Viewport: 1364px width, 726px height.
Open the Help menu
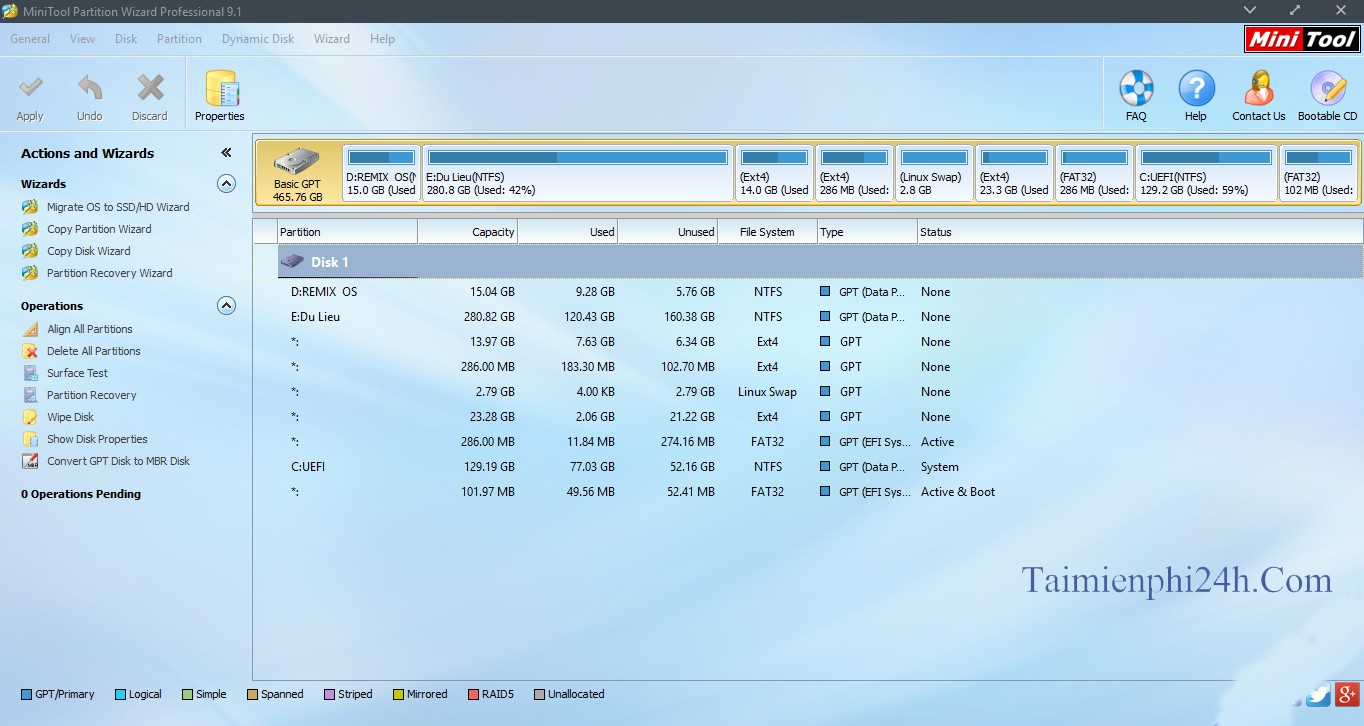click(x=382, y=39)
